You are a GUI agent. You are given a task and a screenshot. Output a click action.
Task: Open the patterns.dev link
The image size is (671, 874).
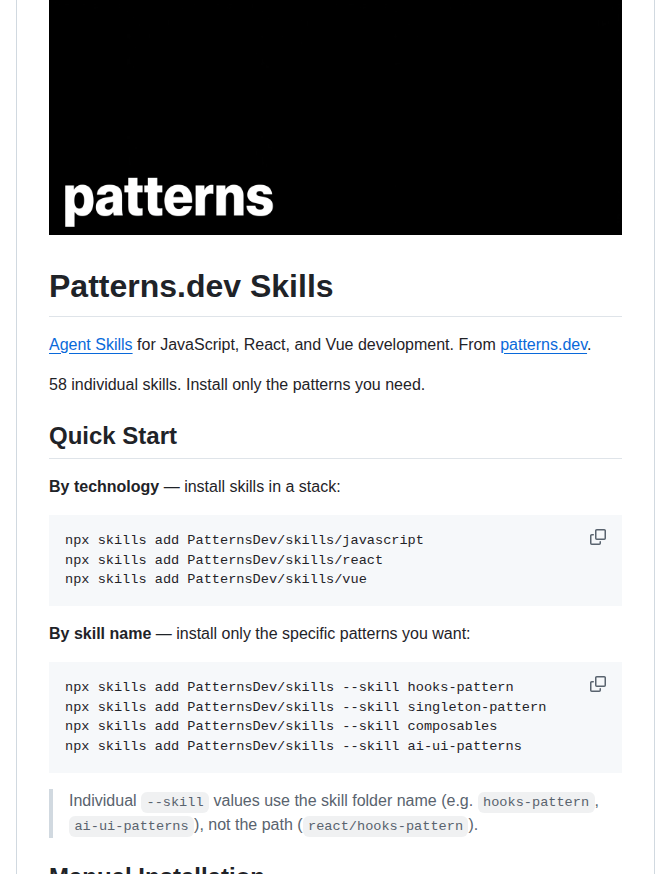543,345
